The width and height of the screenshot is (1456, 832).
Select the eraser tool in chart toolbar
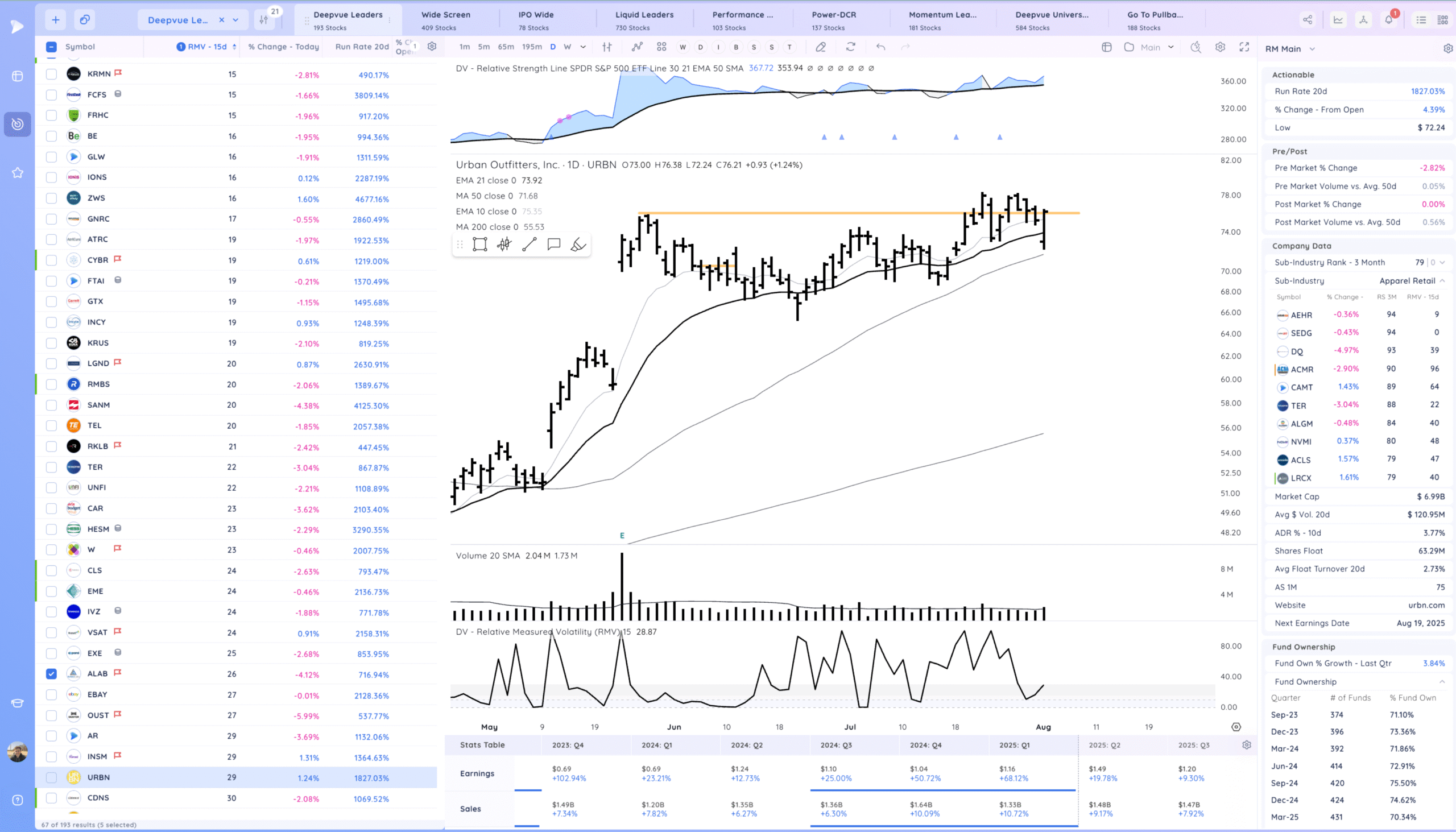coord(820,47)
